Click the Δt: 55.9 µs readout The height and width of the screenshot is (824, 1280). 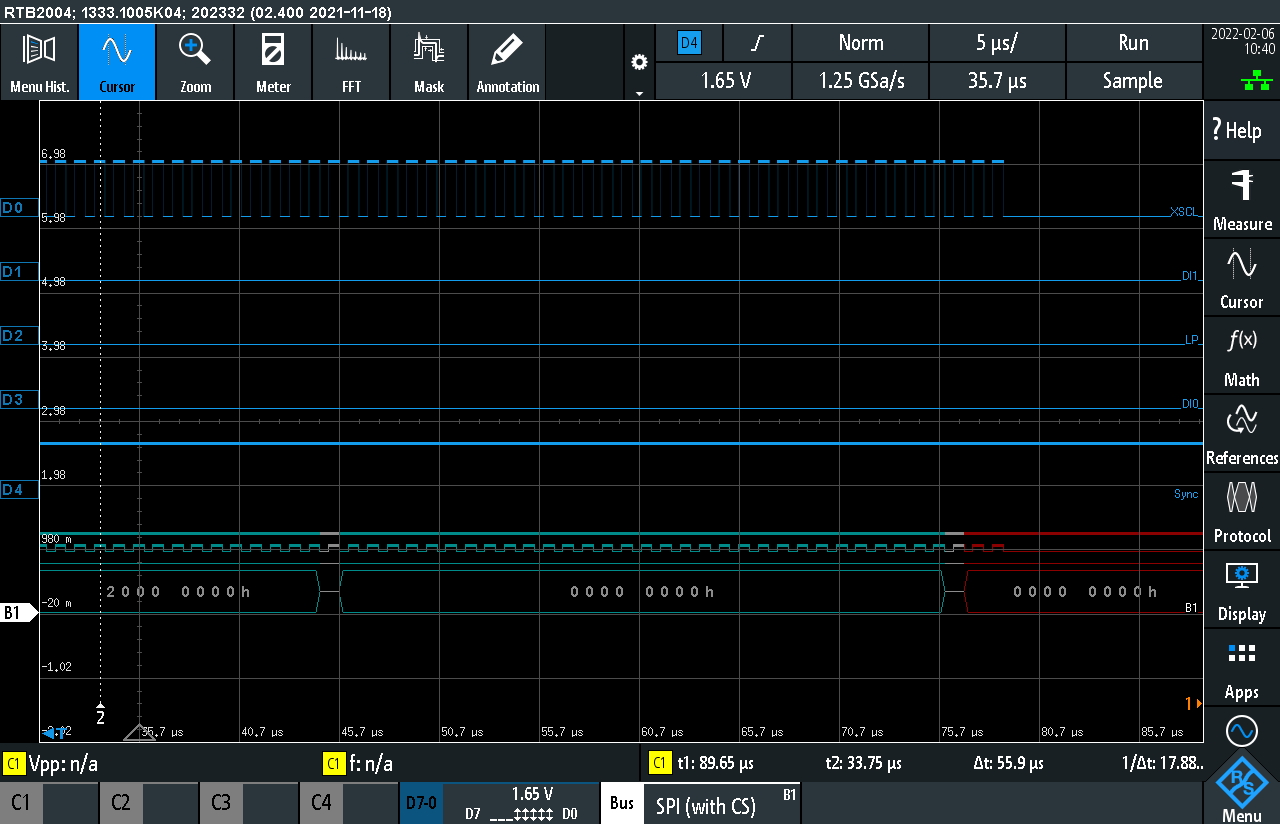[x=1008, y=764]
